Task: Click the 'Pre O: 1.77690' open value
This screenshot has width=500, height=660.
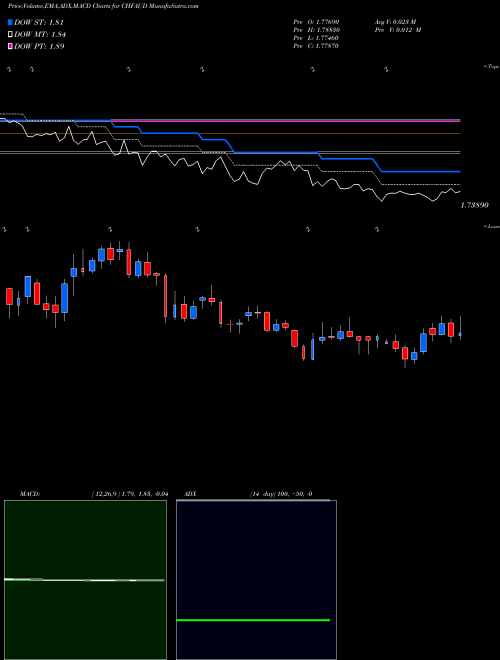Action: (316, 21)
